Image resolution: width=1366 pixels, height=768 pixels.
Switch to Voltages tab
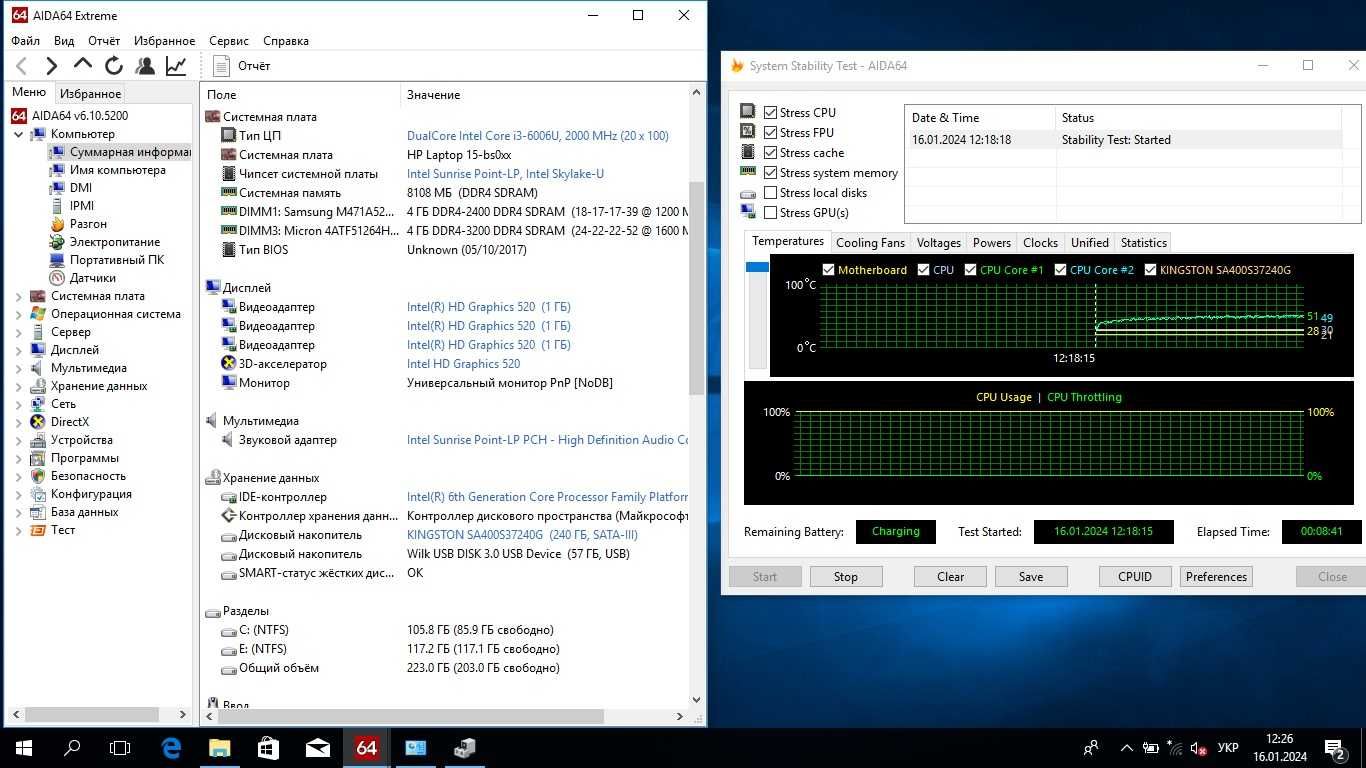pyautogui.click(x=939, y=243)
